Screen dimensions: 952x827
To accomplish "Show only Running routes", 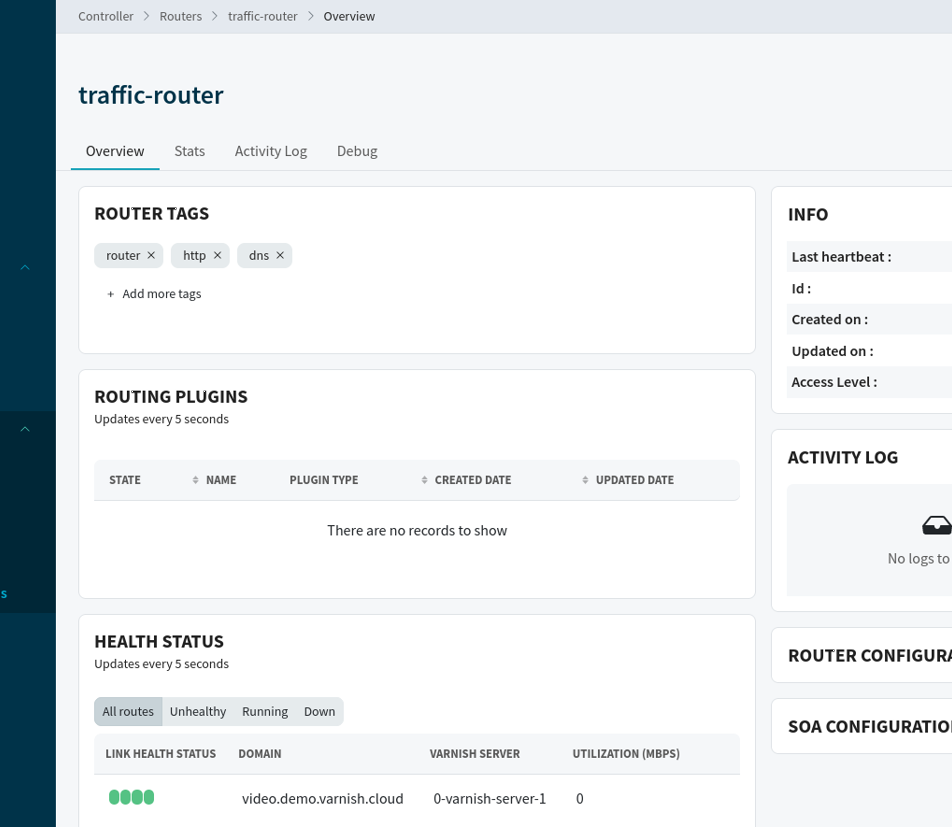I will coord(265,712).
